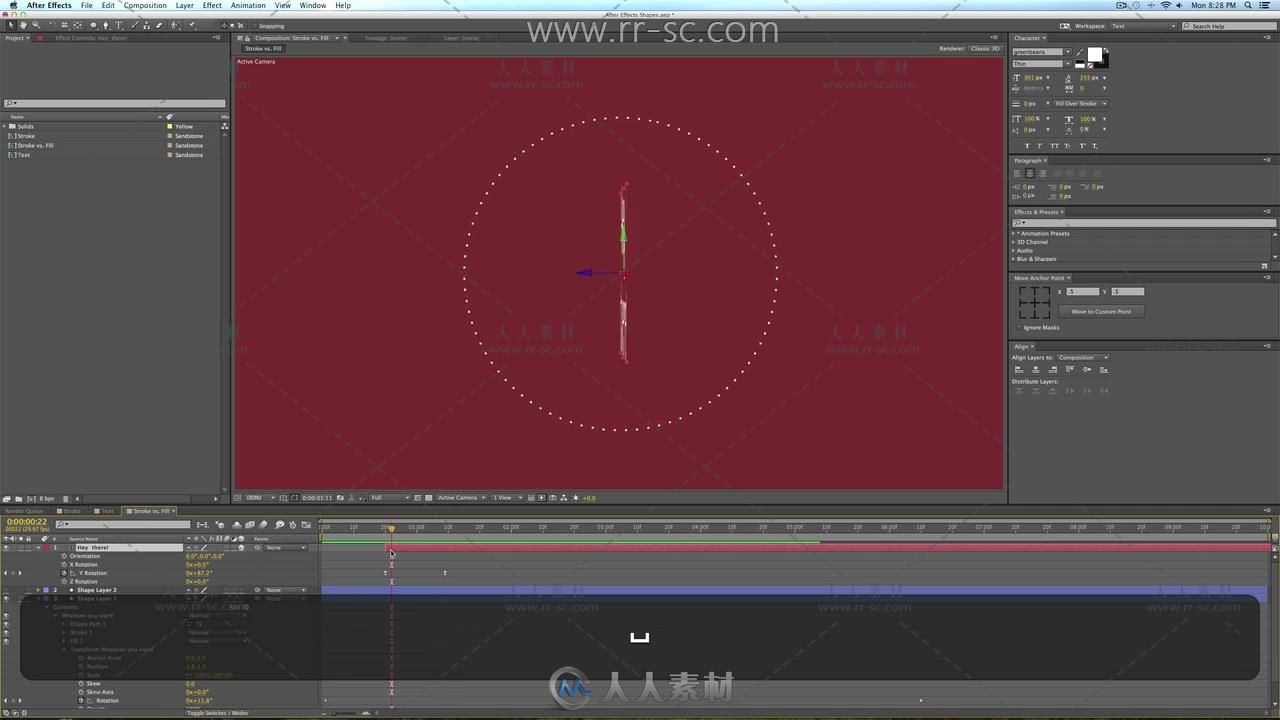Select the Type tool
The image size is (1280, 720).
click(118, 25)
